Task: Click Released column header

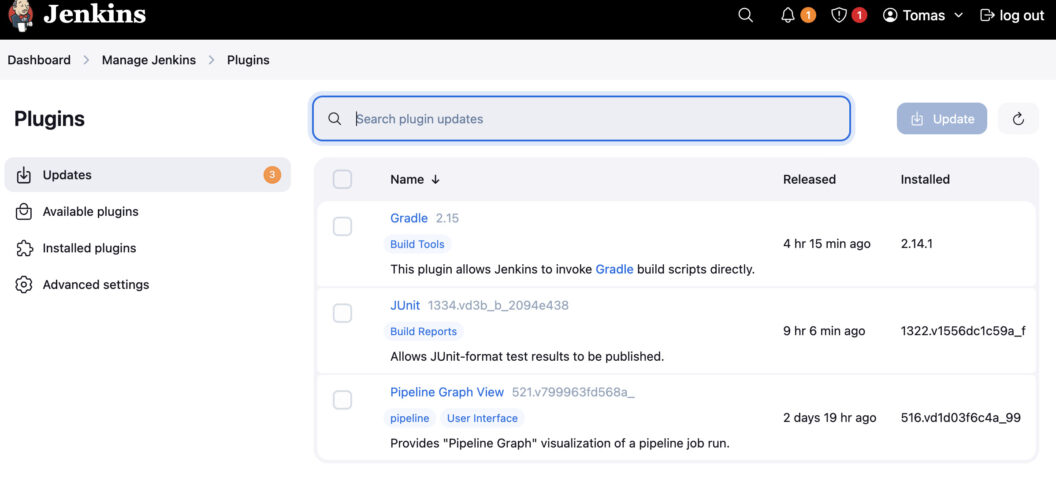Action: click(x=809, y=179)
